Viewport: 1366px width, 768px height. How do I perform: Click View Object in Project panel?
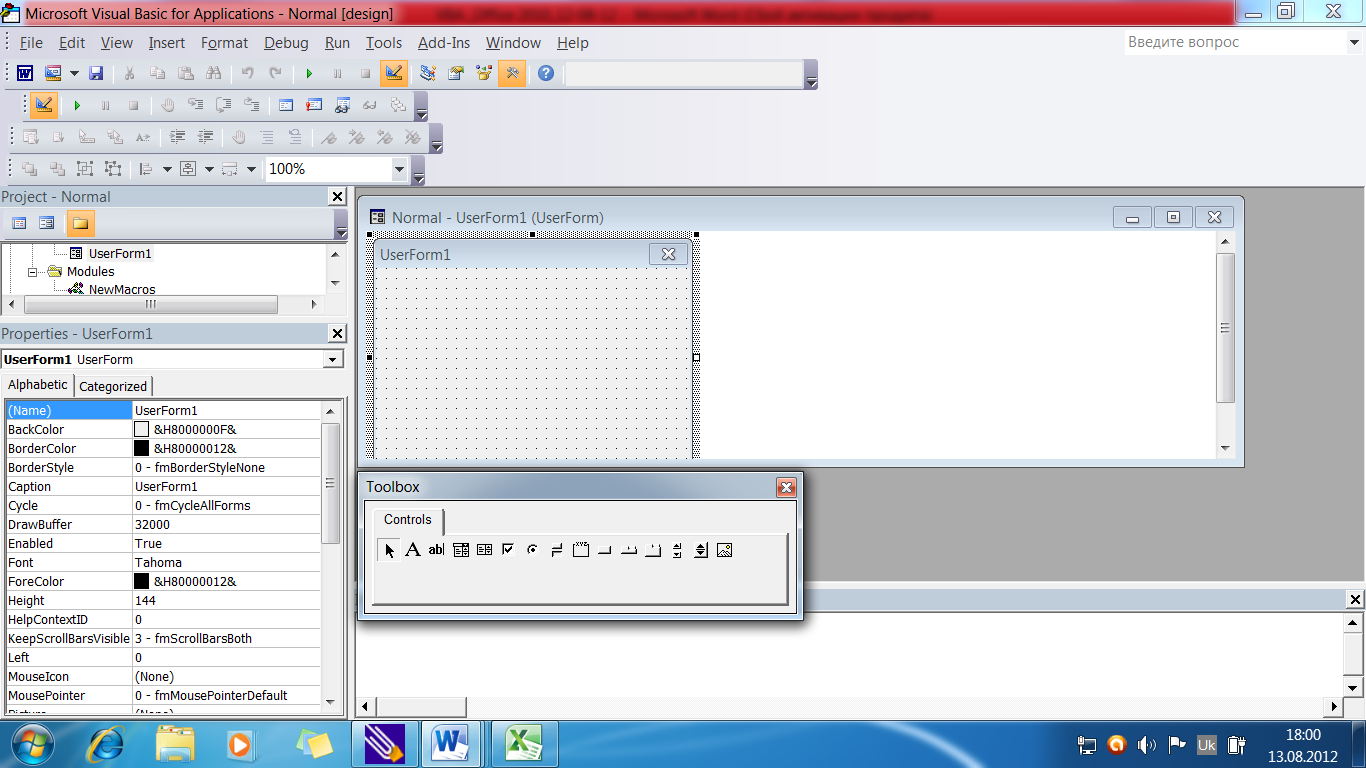pos(46,223)
